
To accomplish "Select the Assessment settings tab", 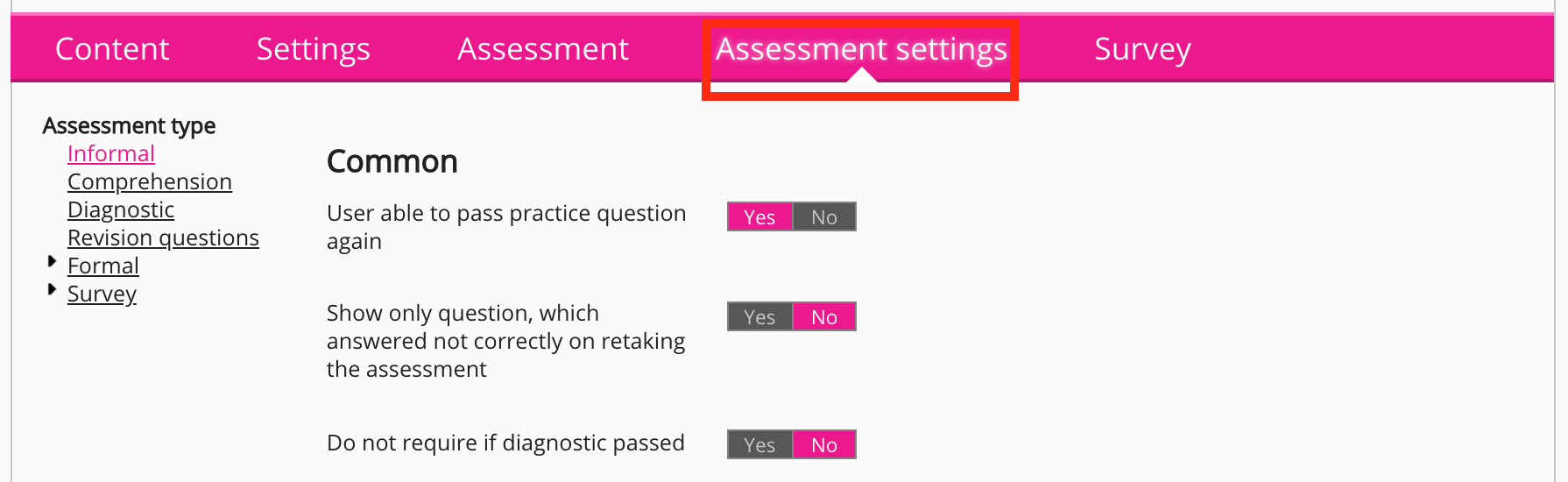I will [x=861, y=49].
